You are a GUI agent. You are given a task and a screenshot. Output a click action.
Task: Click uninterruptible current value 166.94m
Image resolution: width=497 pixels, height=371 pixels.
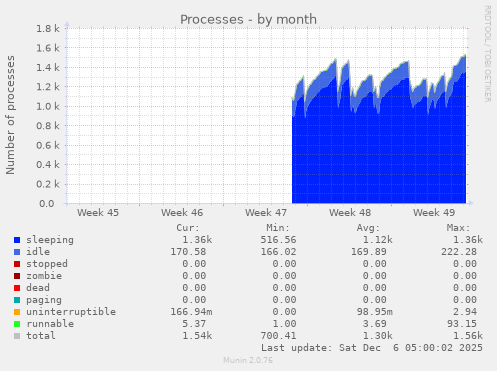[x=191, y=312]
